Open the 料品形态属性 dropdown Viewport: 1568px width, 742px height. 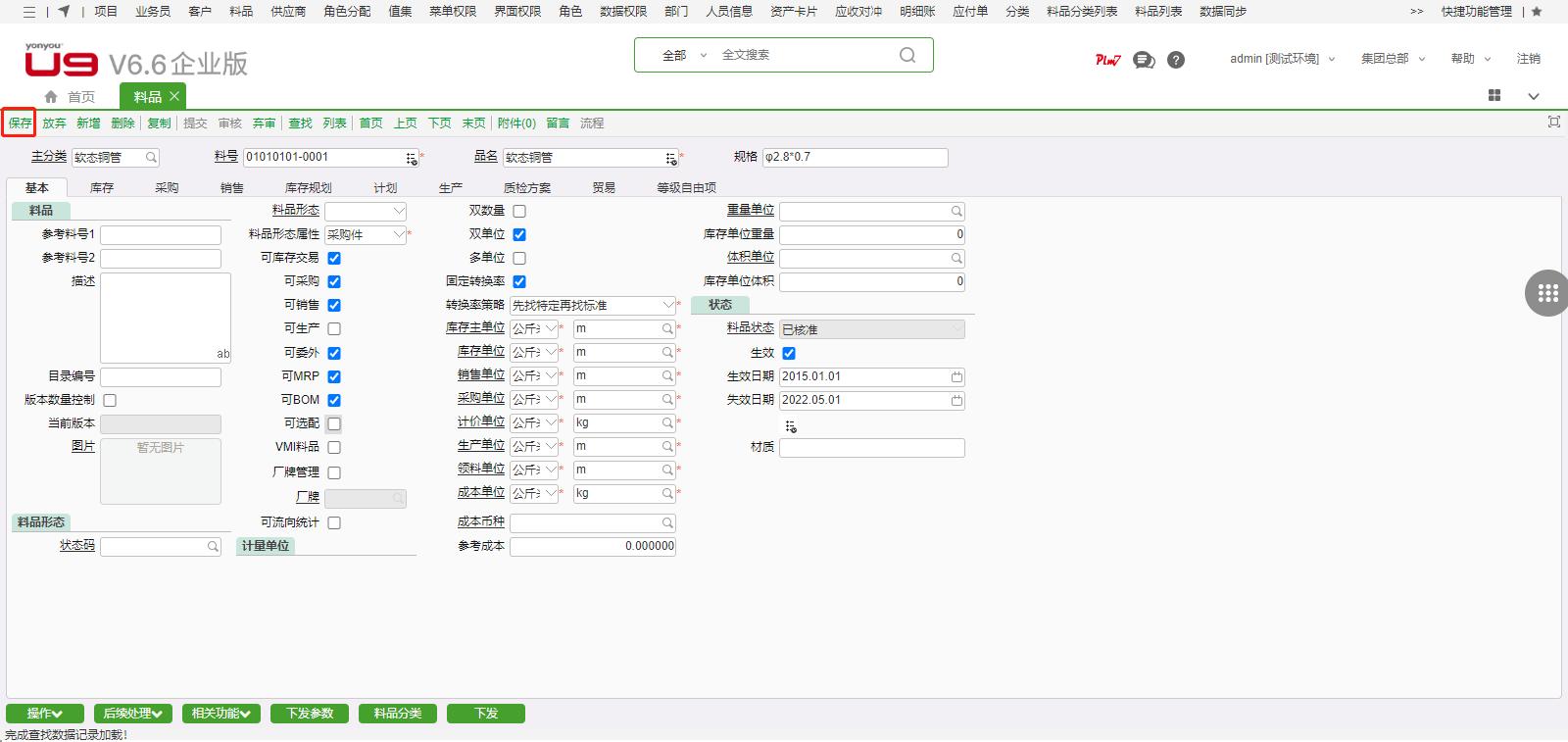tap(398, 234)
